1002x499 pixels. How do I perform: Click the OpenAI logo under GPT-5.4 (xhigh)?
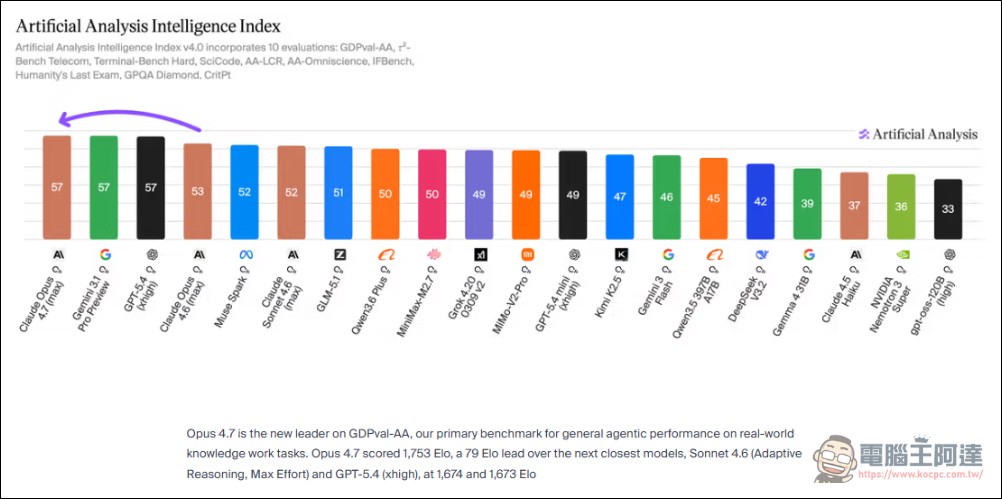tap(151, 255)
